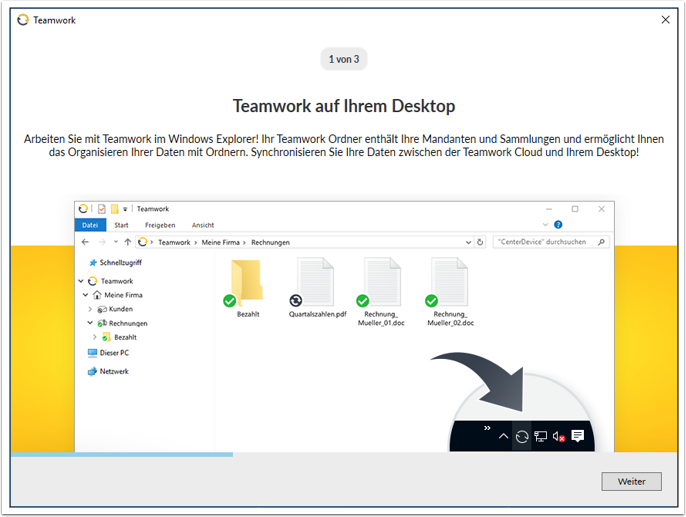Image resolution: width=686 pixels, height=517 pixels.
Task: Minimize the Explorer window
Action: pos(549,209)
